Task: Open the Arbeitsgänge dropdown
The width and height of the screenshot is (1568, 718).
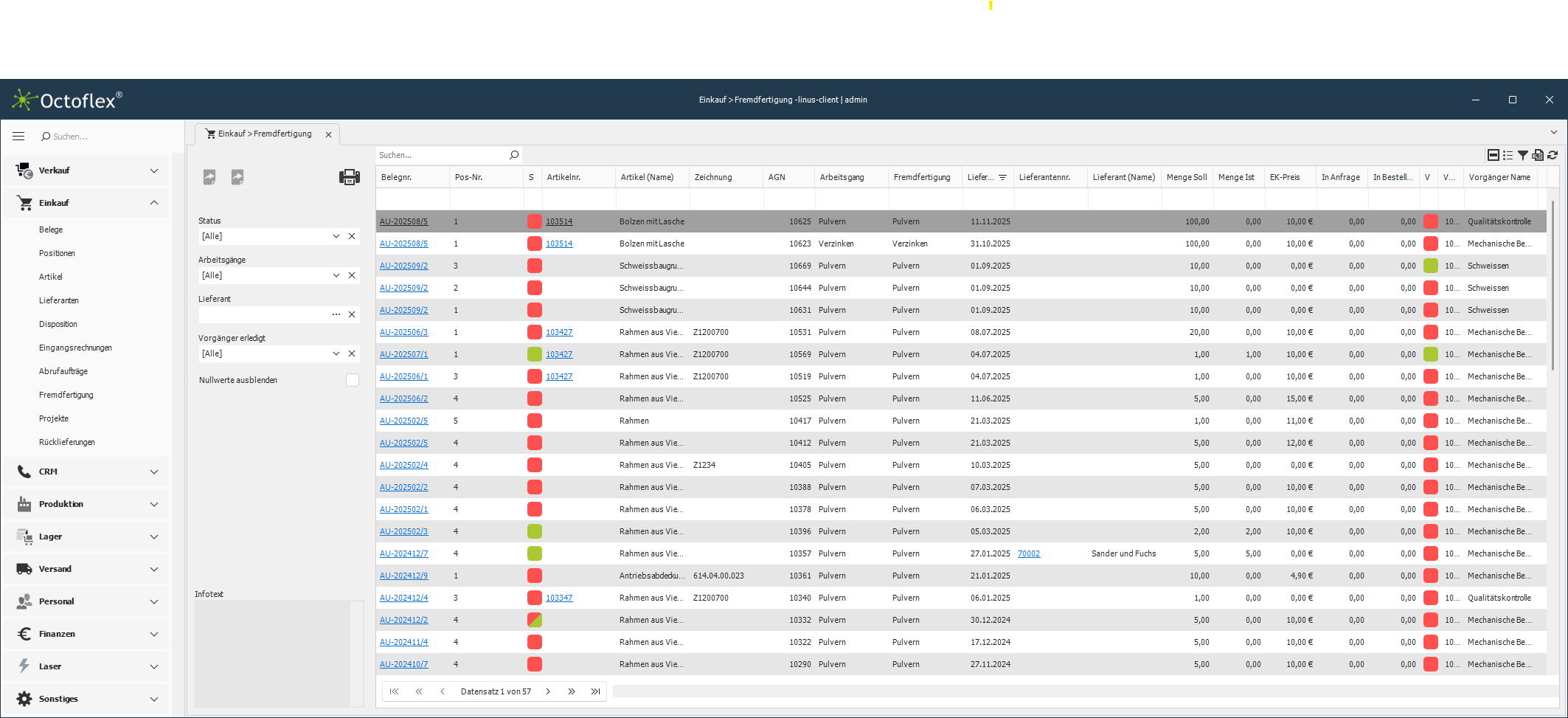Action: [x=336, y=275]
